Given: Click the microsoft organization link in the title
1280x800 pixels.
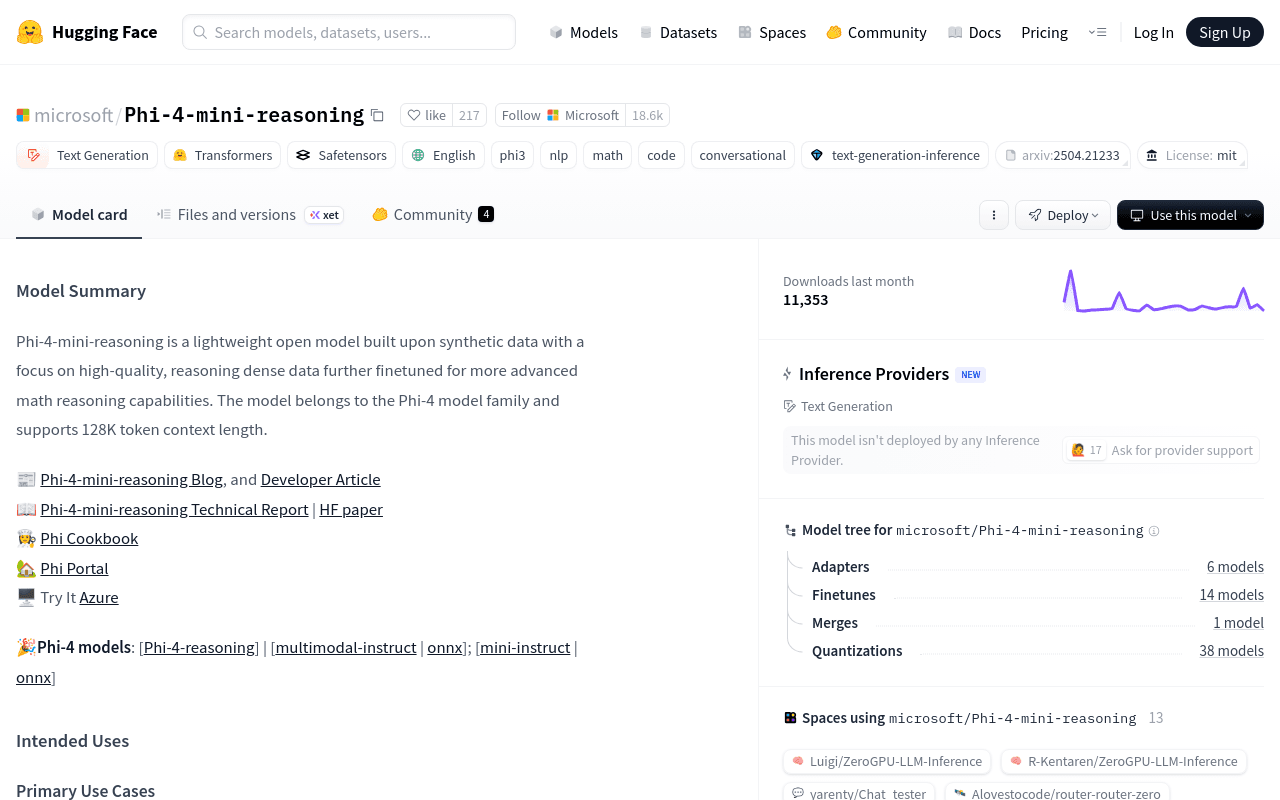Looking at the screenshot, I should (x=74, y=115).
